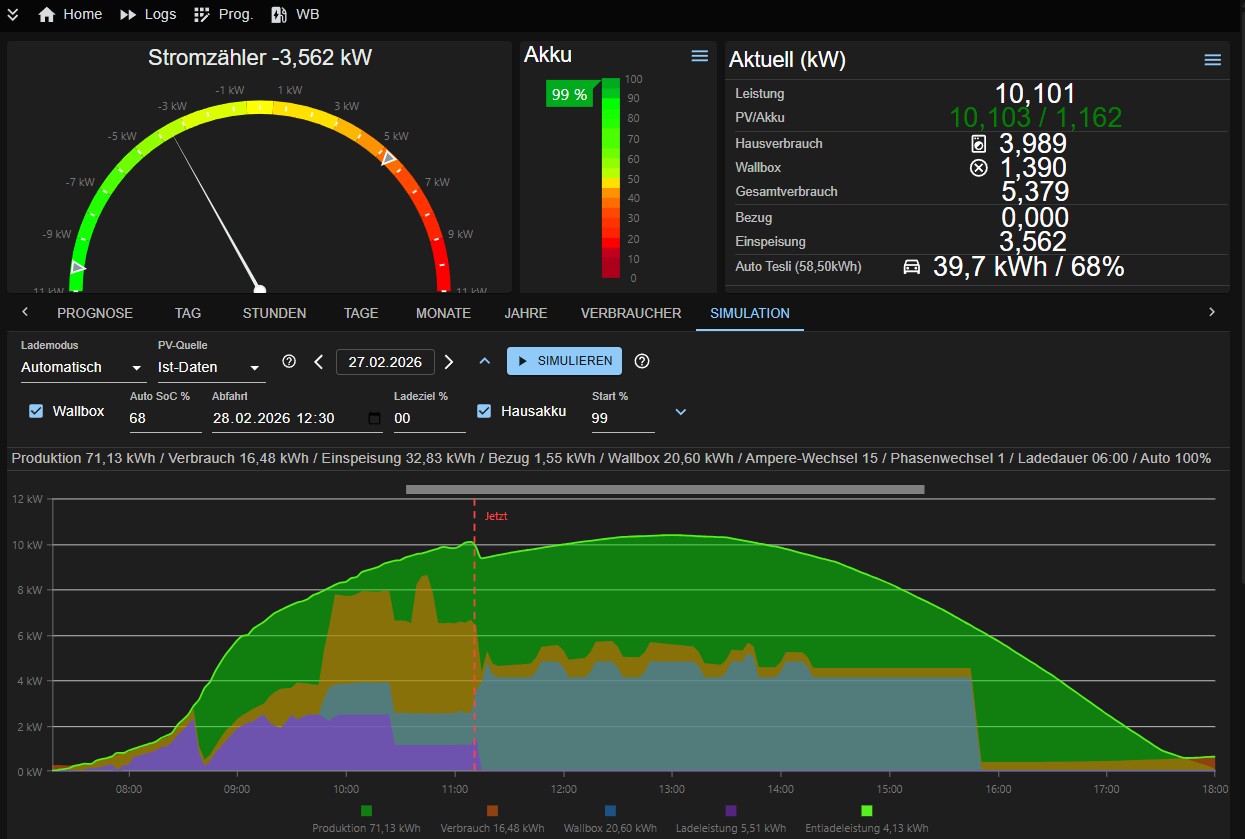Click the car icon beside Auto Tesli
This screenshot has width=1245, height=839.
(x=911, y=267)
